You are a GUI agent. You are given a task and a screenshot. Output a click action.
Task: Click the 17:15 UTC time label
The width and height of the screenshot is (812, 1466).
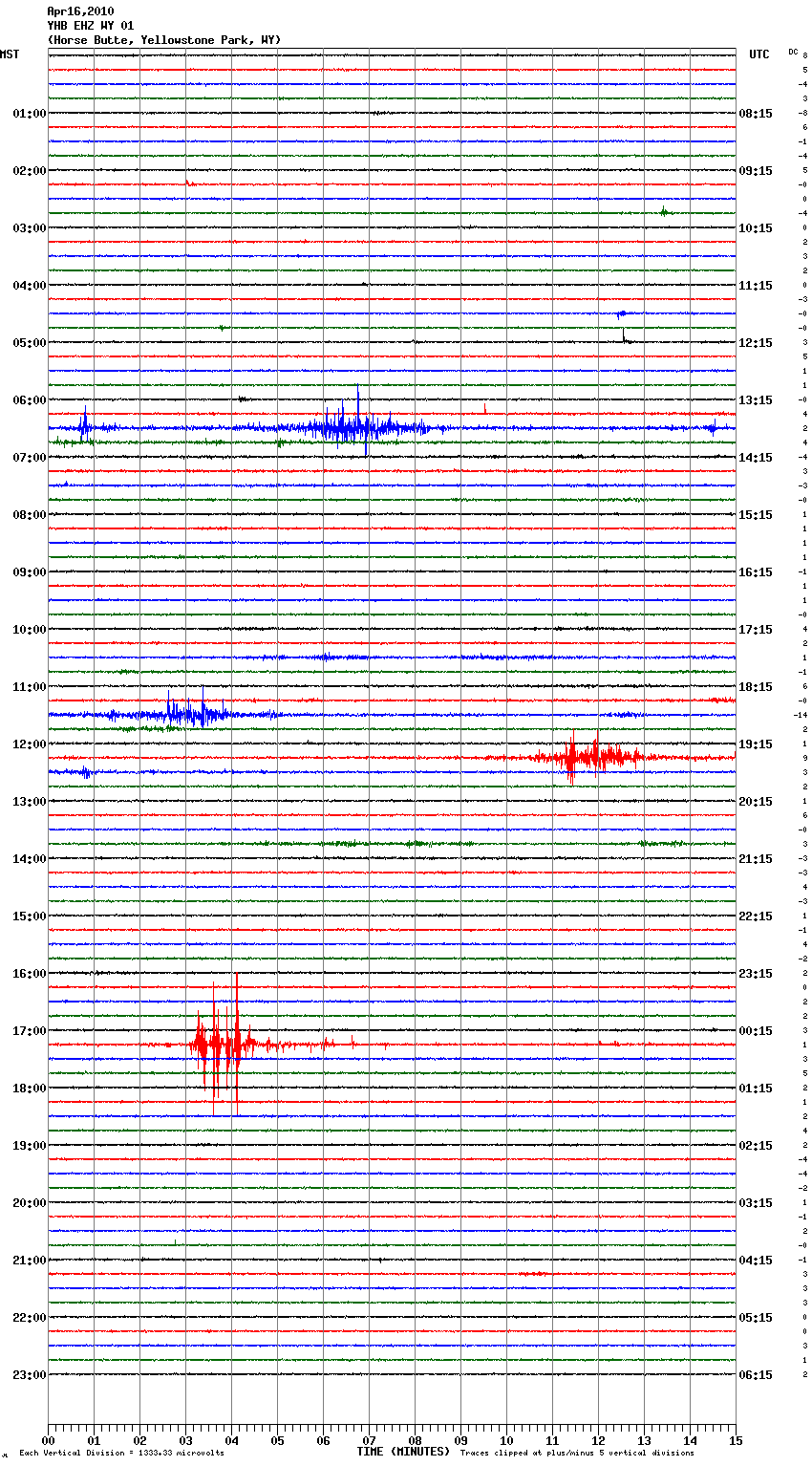756,630
